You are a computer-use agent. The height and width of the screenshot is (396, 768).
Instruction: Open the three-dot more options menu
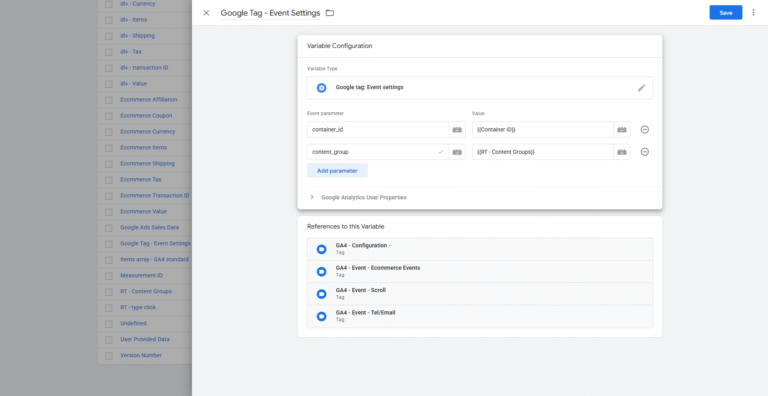753,13
